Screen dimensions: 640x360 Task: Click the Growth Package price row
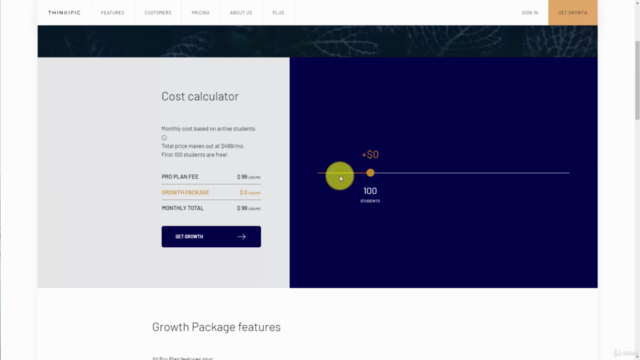tap(211, 192)
